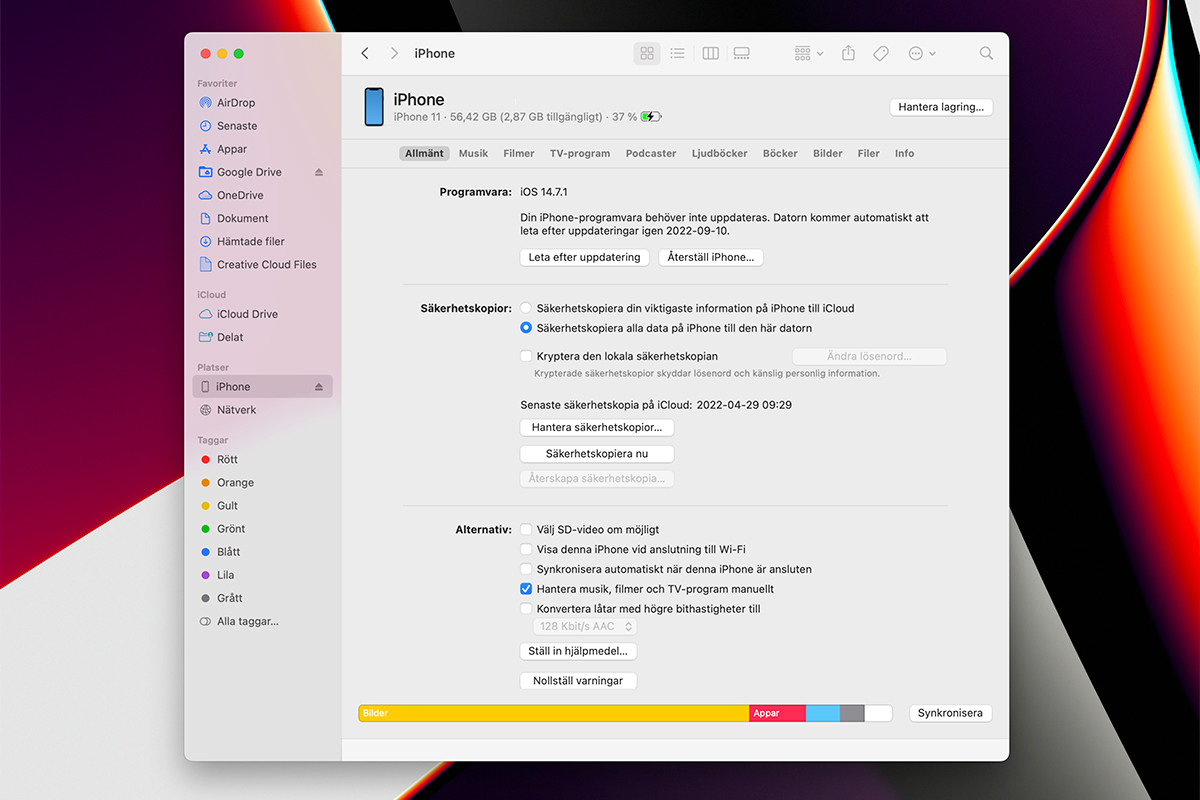The image size is (1200, 800).
Task: Enable Konvertera låtar med högre bithastigheter
Action: [x=526, y=608]
